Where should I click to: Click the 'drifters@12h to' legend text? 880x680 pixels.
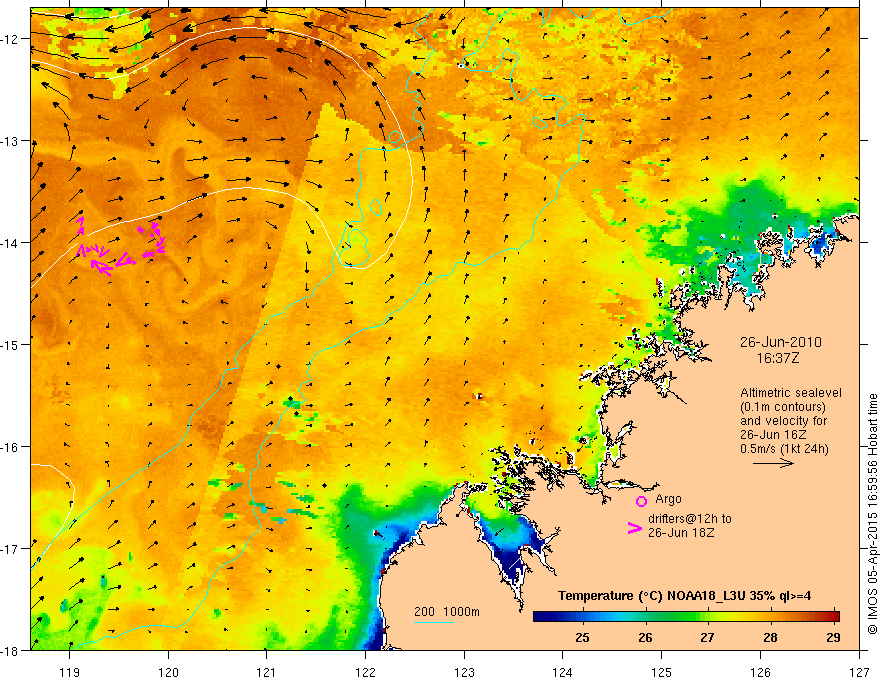(690, 518)
